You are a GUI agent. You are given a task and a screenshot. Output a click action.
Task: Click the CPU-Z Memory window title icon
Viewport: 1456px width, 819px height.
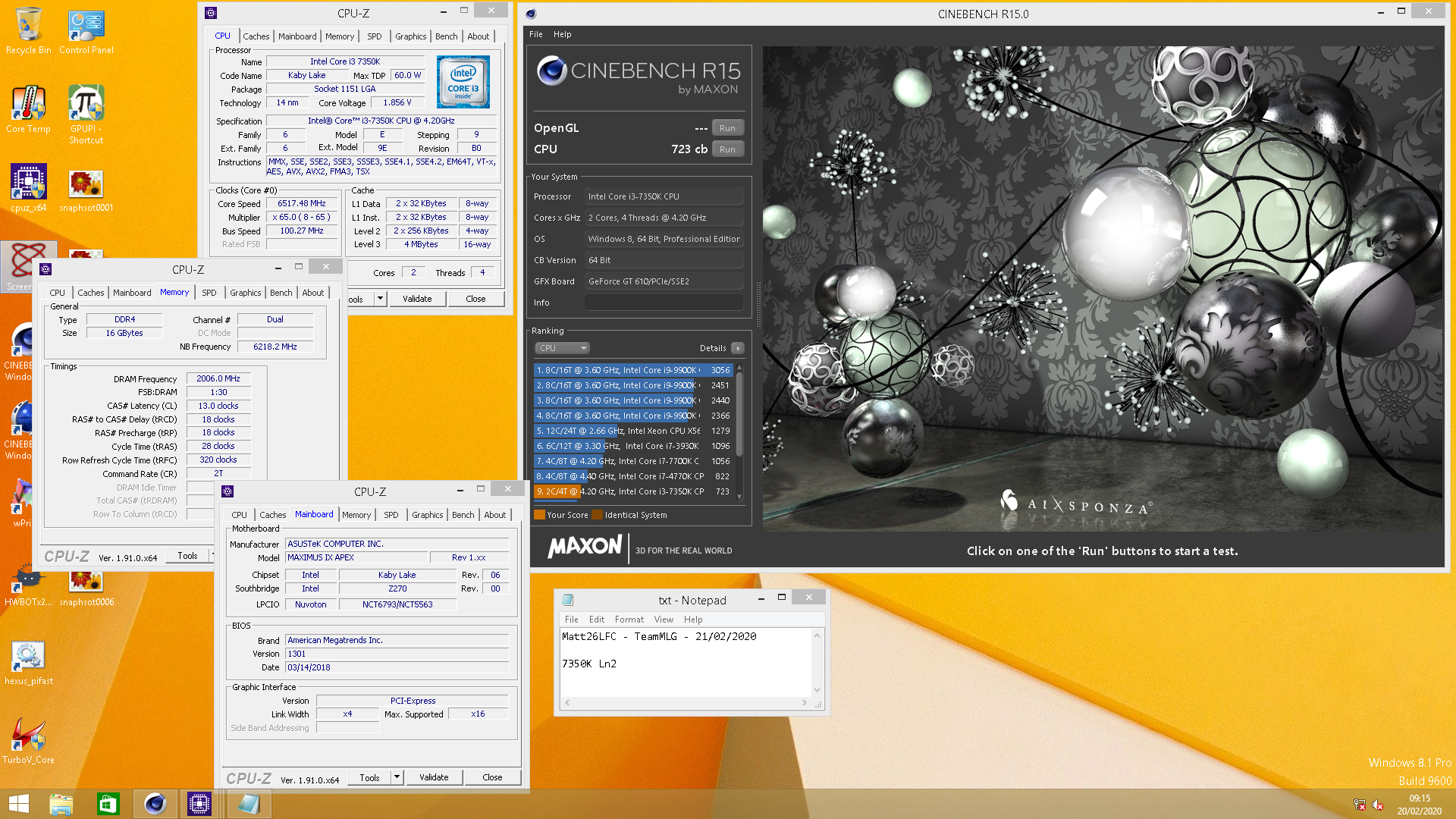point(45,269)
